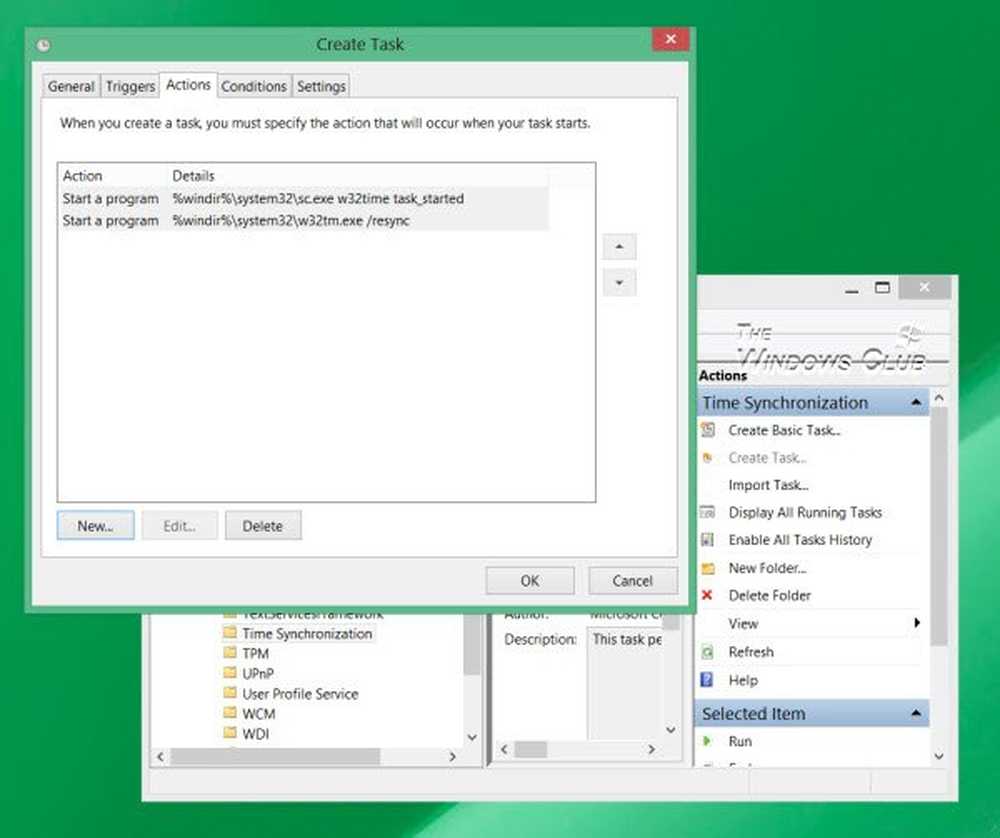Open the Conditions tab

(x=254, y=86)
